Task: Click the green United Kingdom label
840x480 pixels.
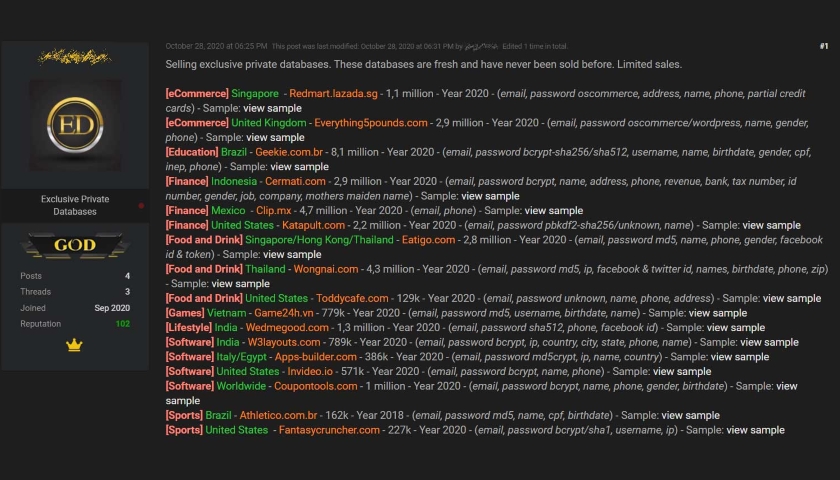Action: (269, 123)
